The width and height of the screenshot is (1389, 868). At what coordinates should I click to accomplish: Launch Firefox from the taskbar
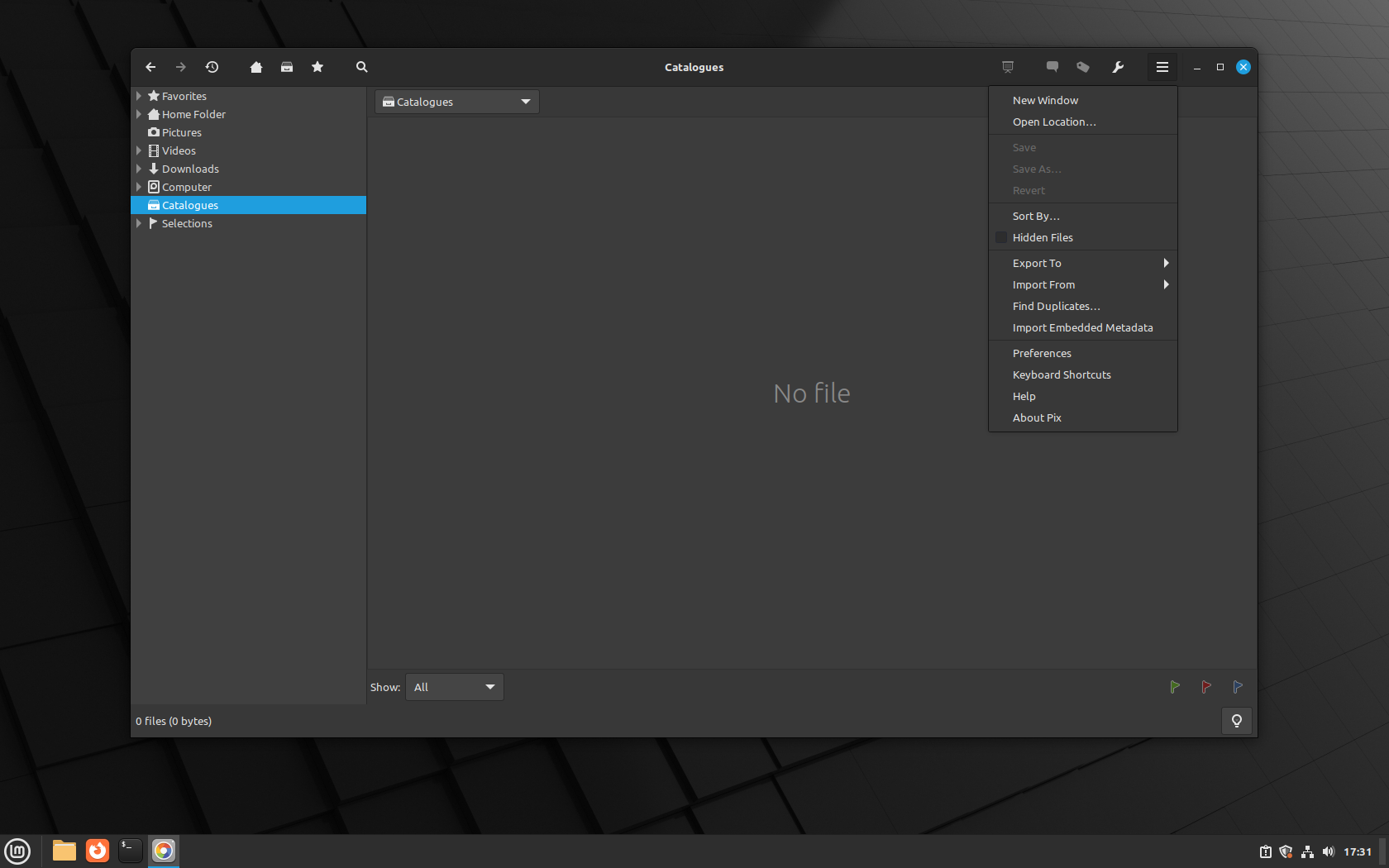point(98,851)
